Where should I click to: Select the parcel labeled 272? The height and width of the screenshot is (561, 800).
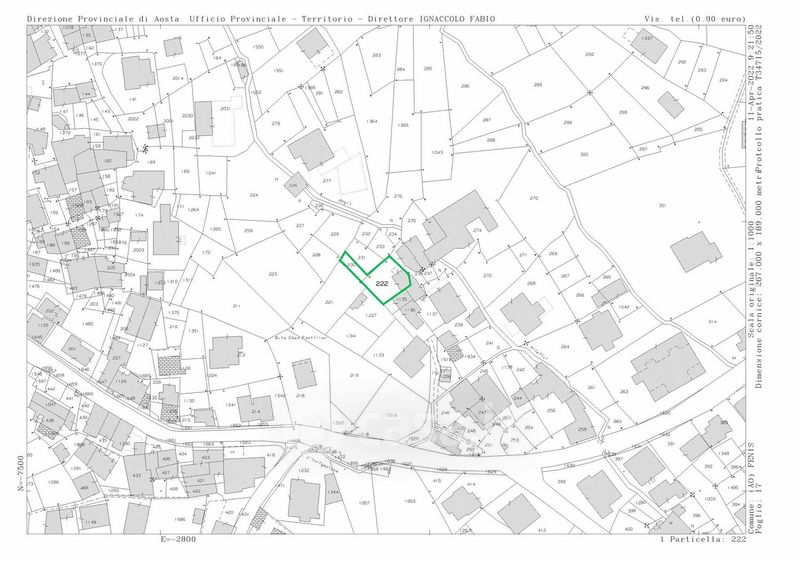pyautogui.click(x=487, y=275)
